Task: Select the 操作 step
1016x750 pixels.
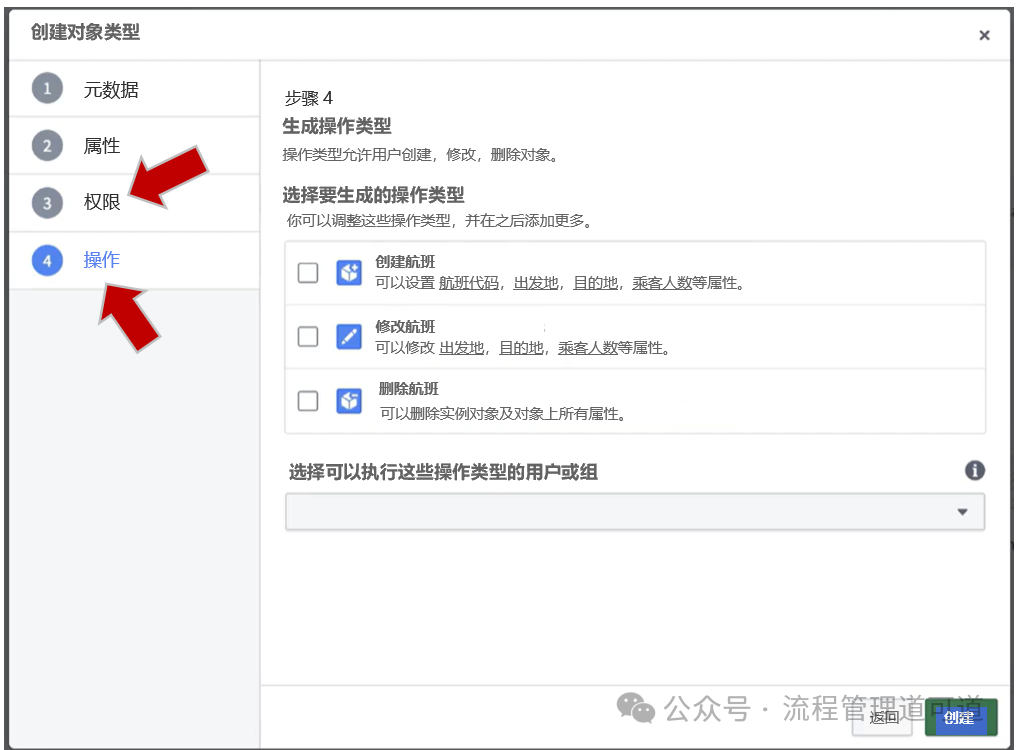Action: click(x=102, y=260)
